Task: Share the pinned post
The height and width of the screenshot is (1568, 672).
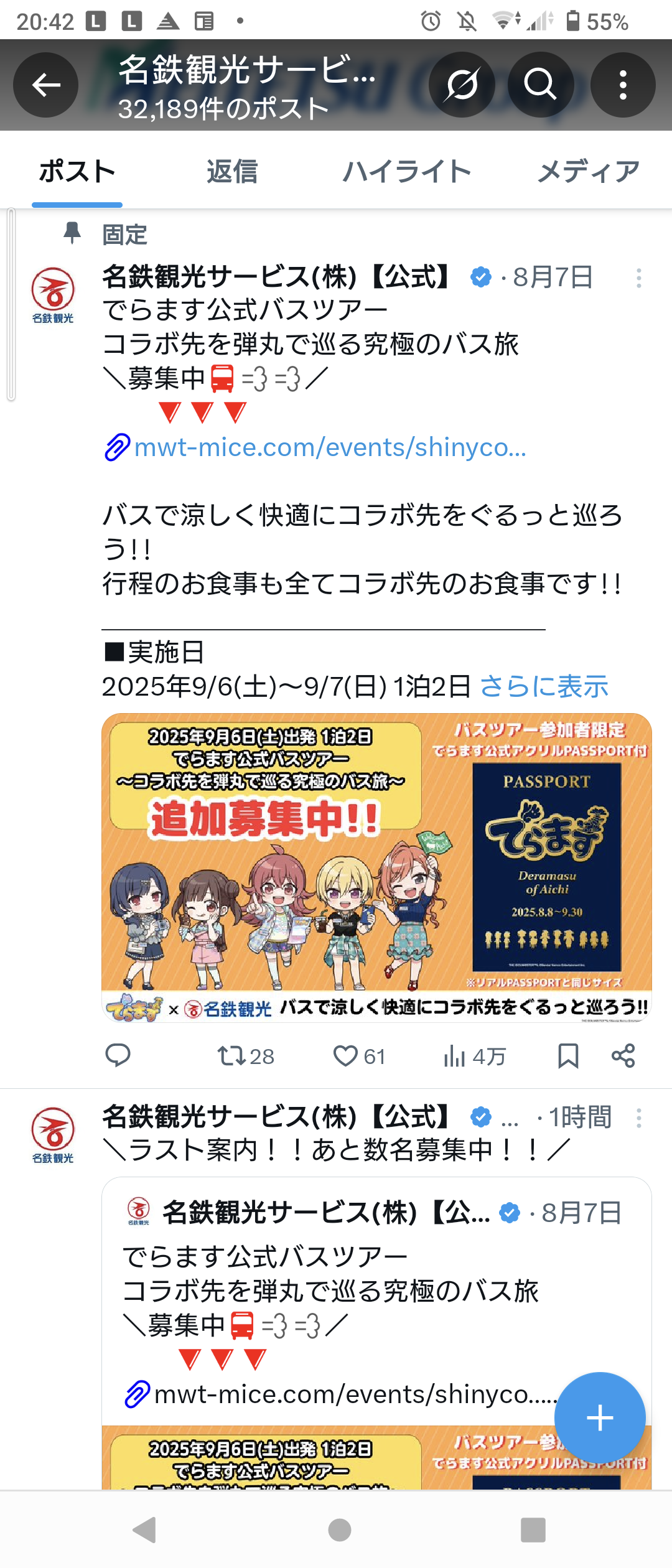Action: click(x=623, y=1056)
